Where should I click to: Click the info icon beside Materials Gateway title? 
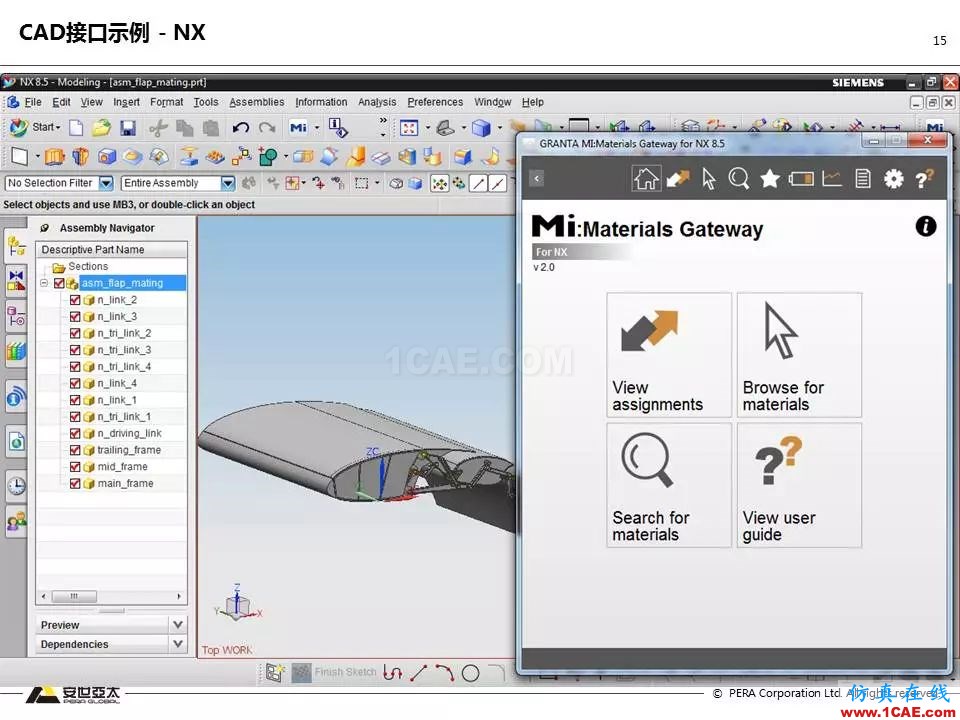[x=926, y=226]
